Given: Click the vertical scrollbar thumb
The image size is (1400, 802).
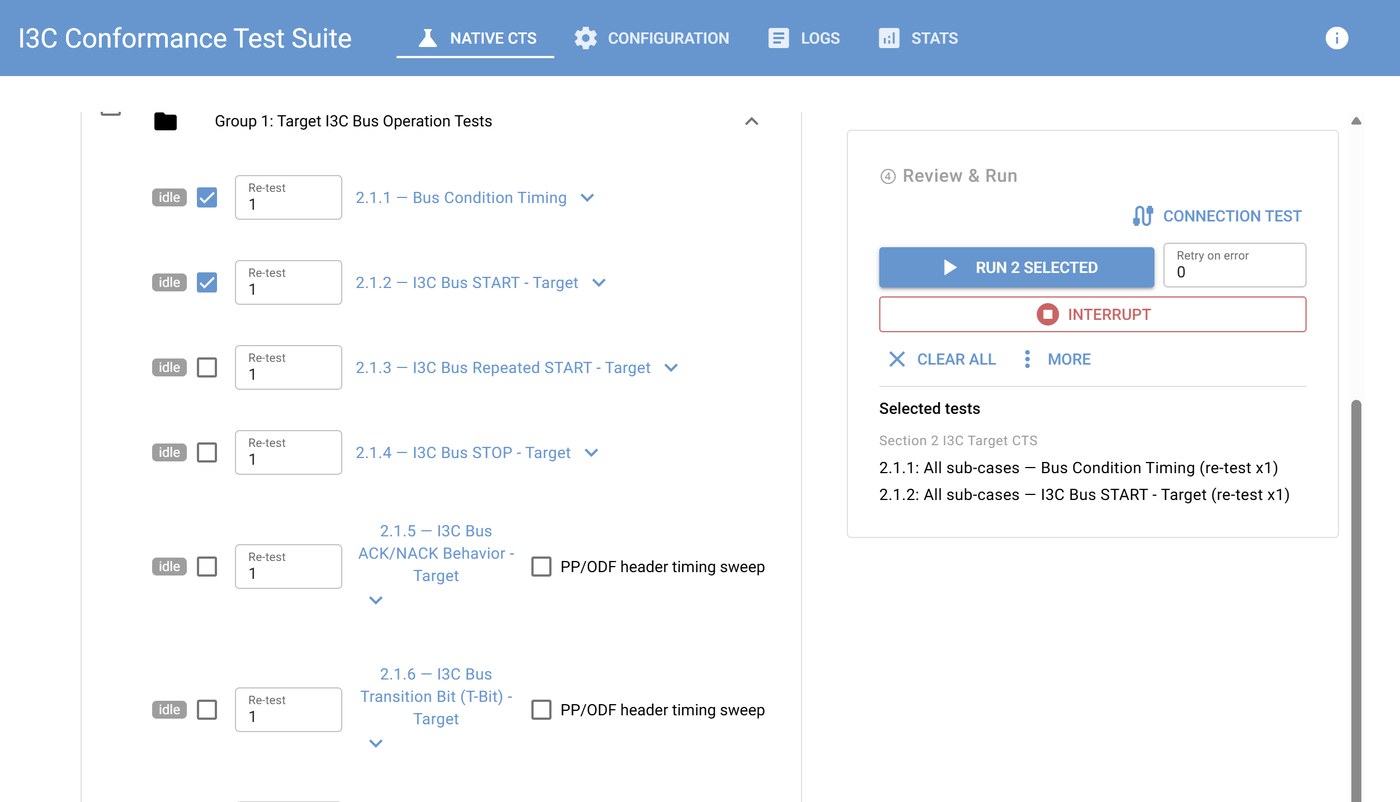Looking at the screenshot, I should (x=1357, y=600).
